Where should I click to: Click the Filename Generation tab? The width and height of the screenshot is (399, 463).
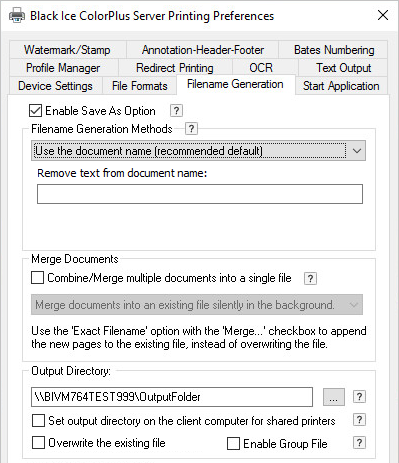pos(235,84)
